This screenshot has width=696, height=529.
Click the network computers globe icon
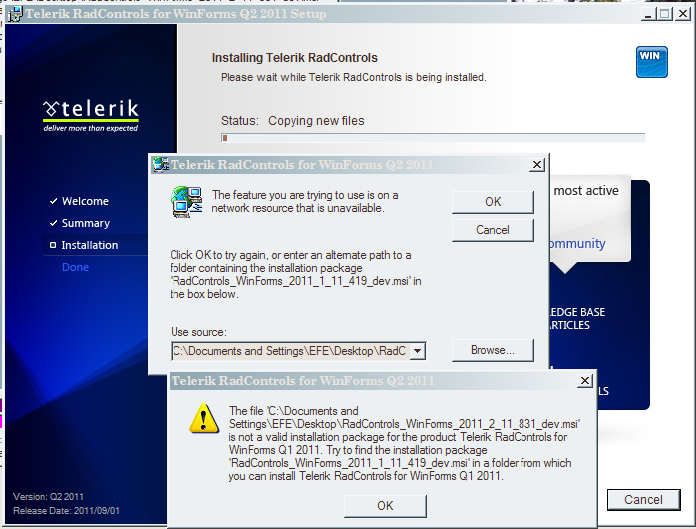[x=187, y=202]
